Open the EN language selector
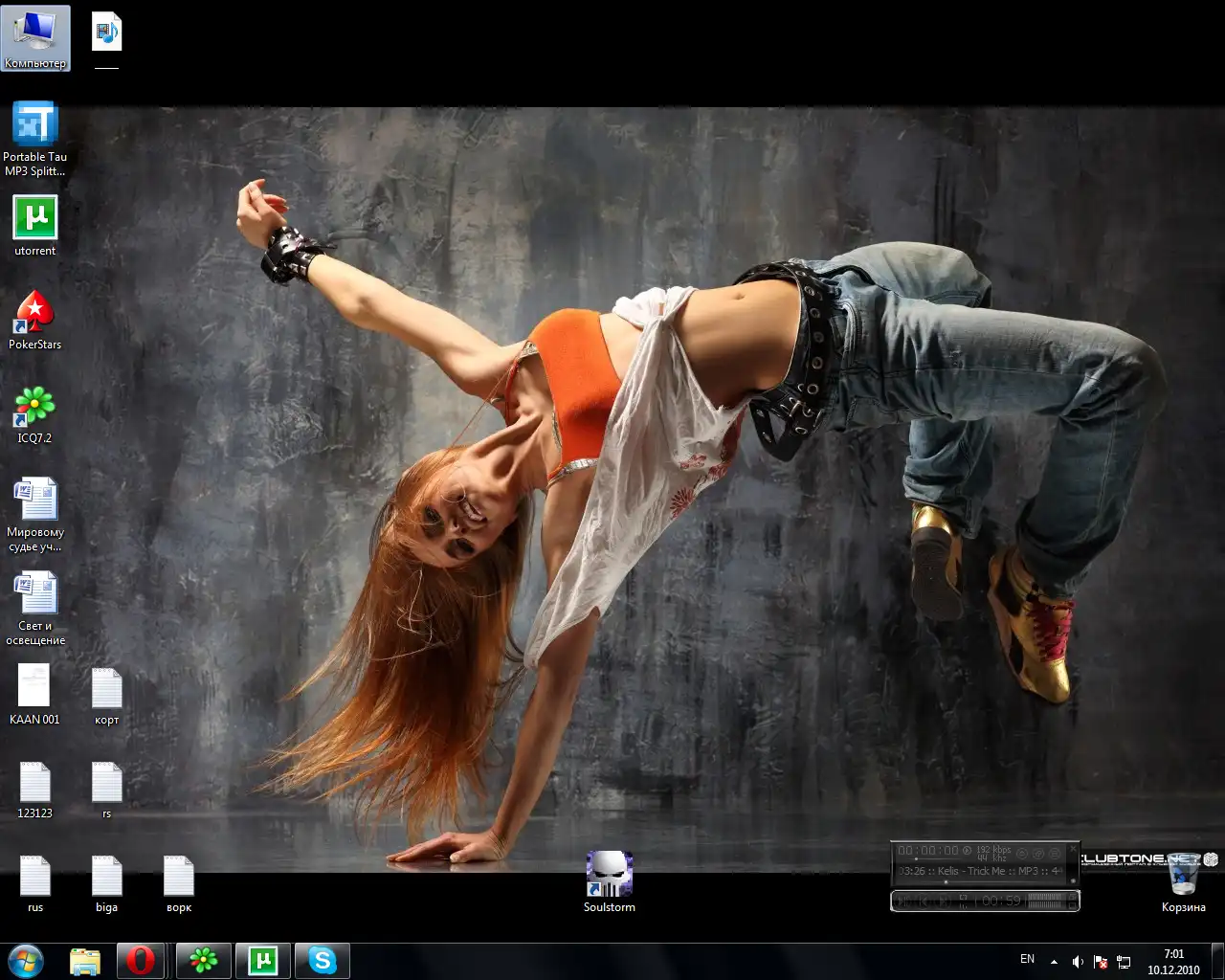Screen dimensions: 1225x980 [x=1027, y=959]
